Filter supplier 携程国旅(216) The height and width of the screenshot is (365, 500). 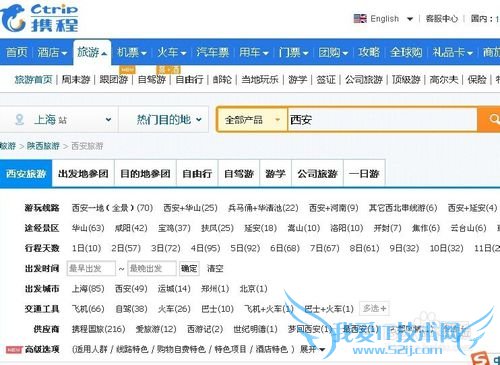click(x=99, y=329)
